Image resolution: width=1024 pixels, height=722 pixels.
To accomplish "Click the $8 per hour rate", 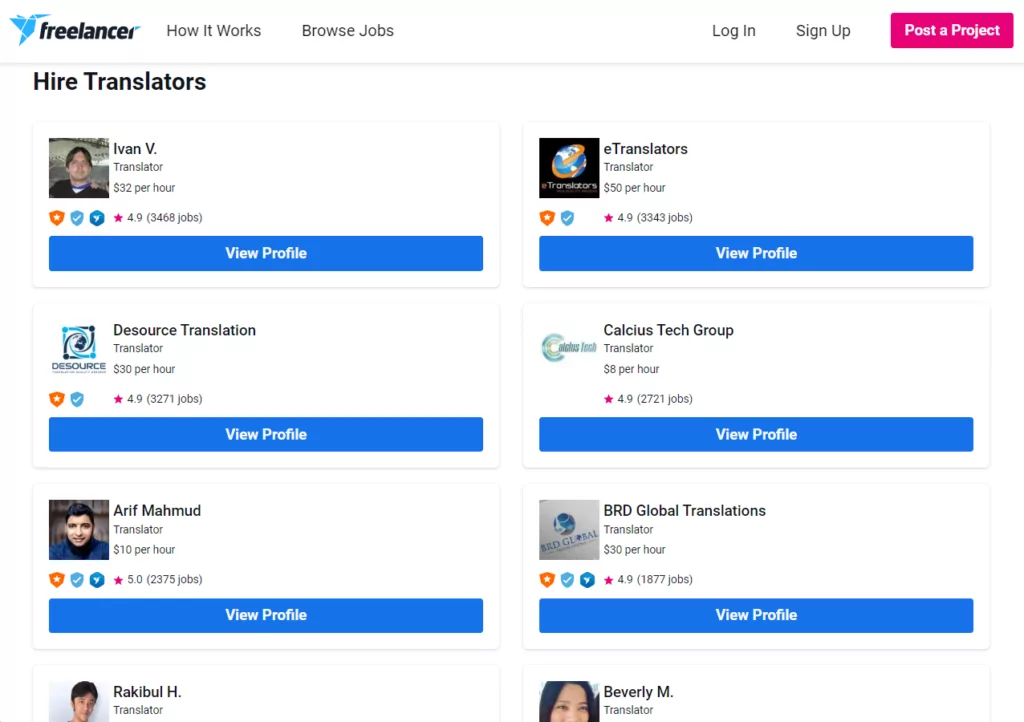I will coord(631,369).
